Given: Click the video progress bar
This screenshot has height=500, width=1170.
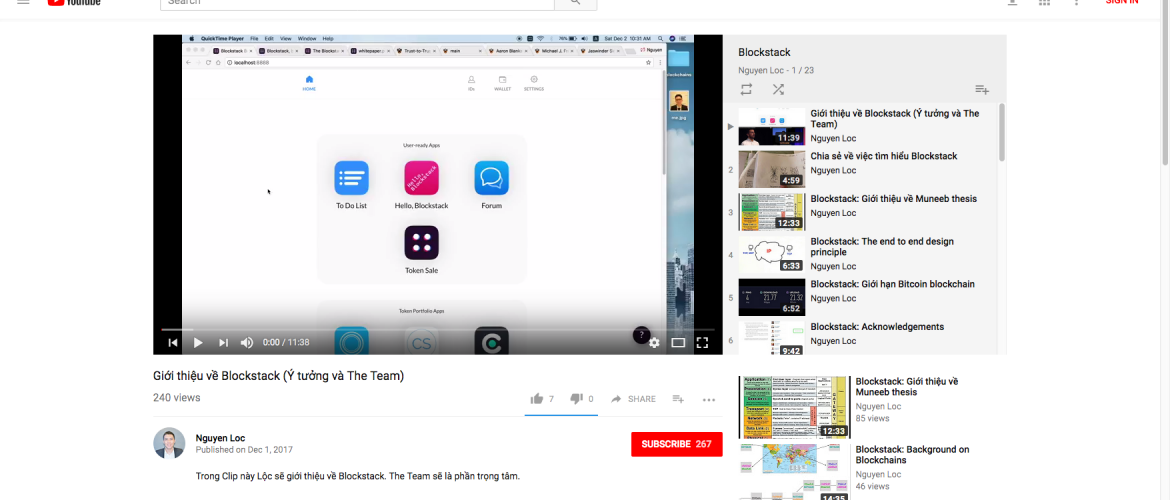Looking at the screenshot, I should [437, 329].
